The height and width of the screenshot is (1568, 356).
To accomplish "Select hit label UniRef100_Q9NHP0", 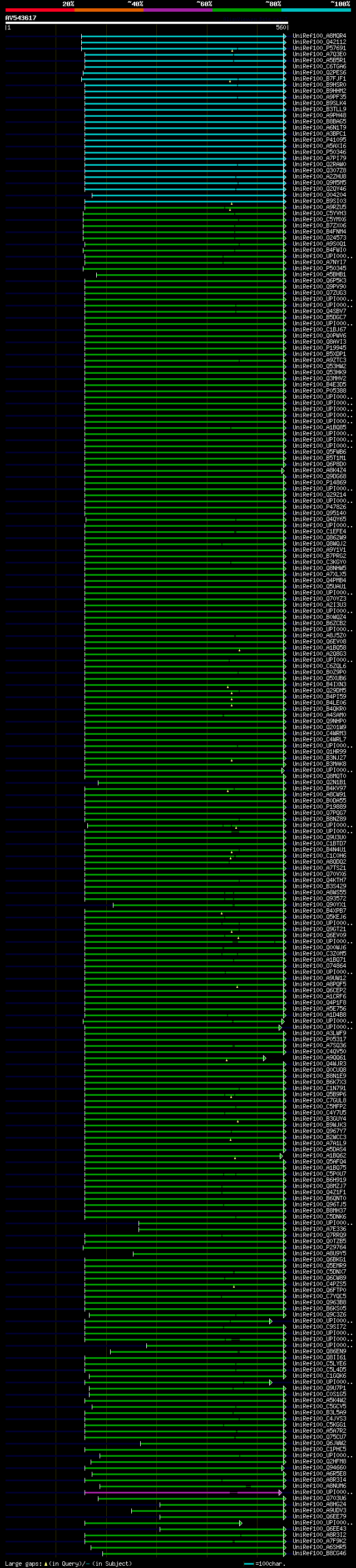I will [x=319, y=721].
